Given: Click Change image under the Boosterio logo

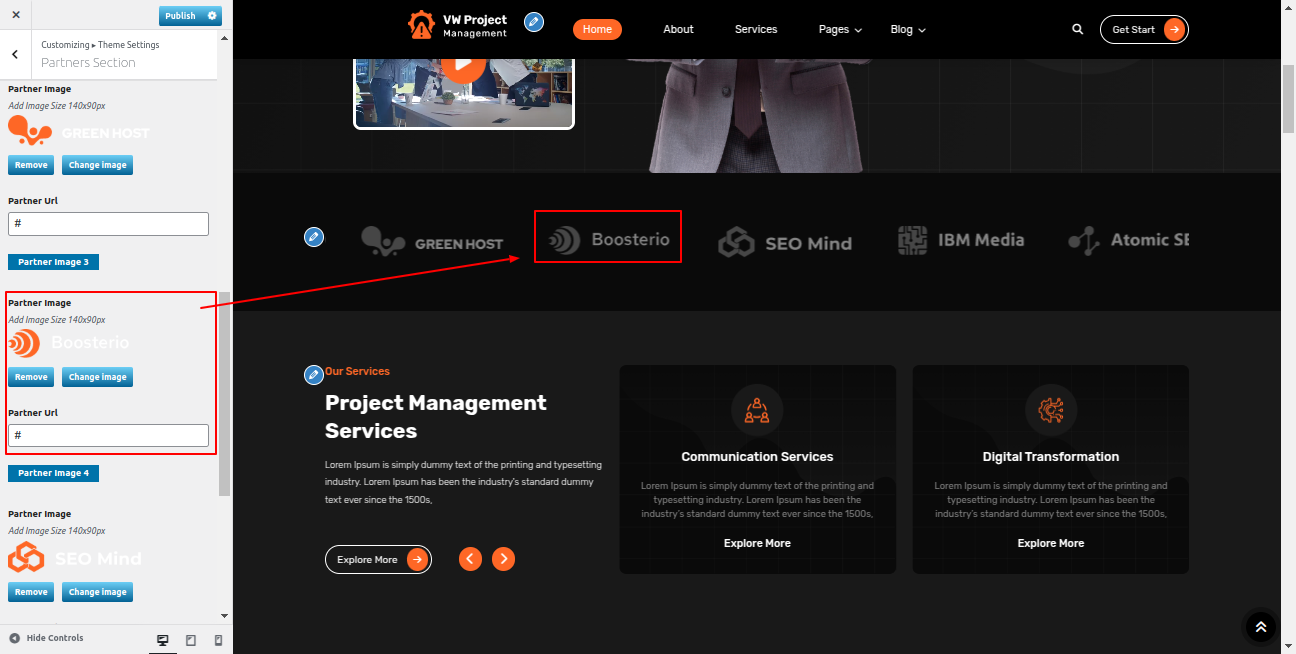Looking at the screenshot, I should (97, 377).
